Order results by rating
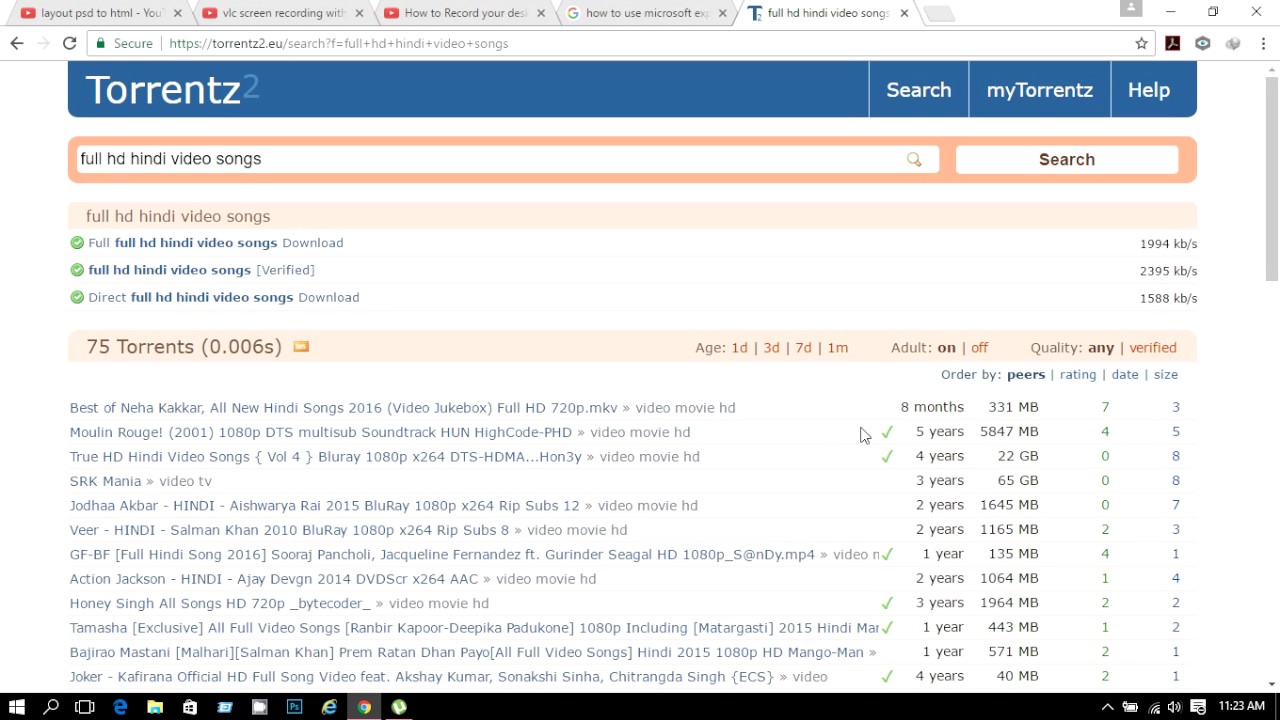Screen dimensions: 1280x720 (x=1078, y=374)
